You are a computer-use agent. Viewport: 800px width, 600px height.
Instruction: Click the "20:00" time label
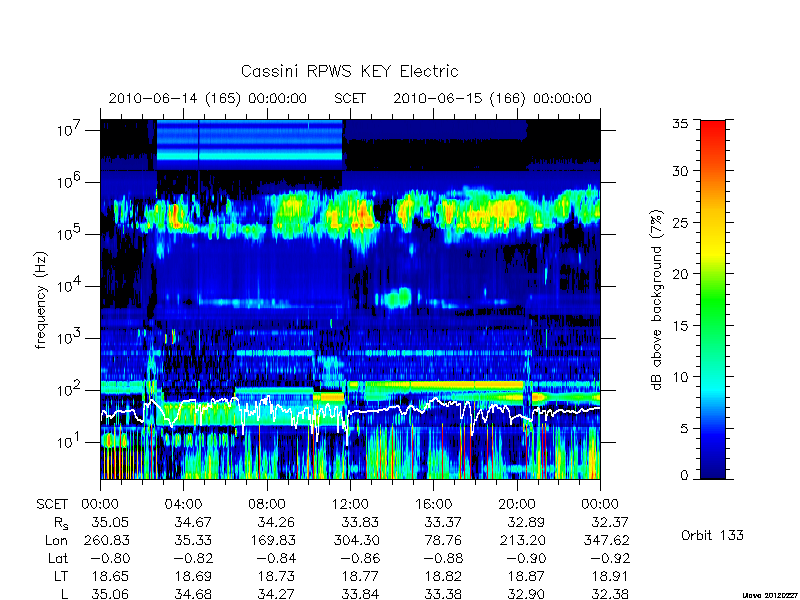pos(516,504)
